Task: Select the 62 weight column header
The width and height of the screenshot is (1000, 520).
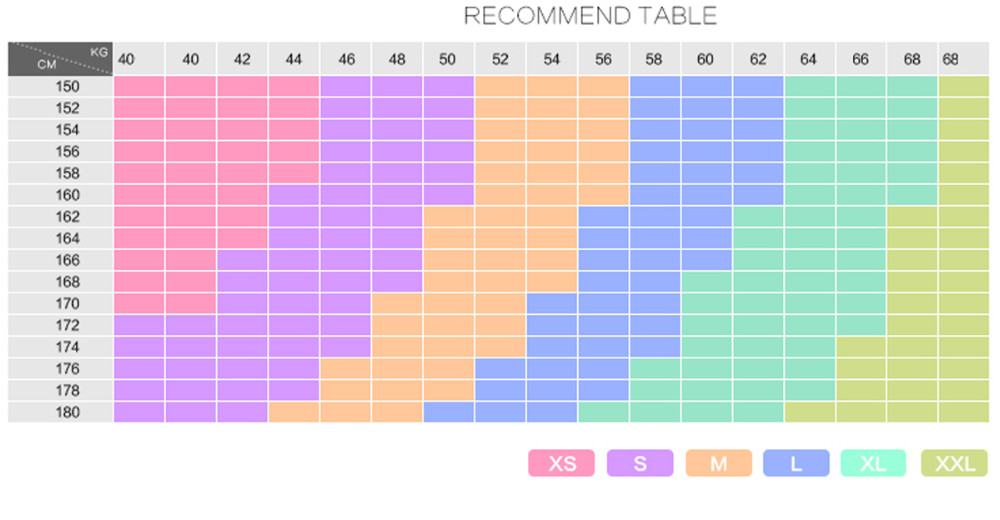Action: 758,59
